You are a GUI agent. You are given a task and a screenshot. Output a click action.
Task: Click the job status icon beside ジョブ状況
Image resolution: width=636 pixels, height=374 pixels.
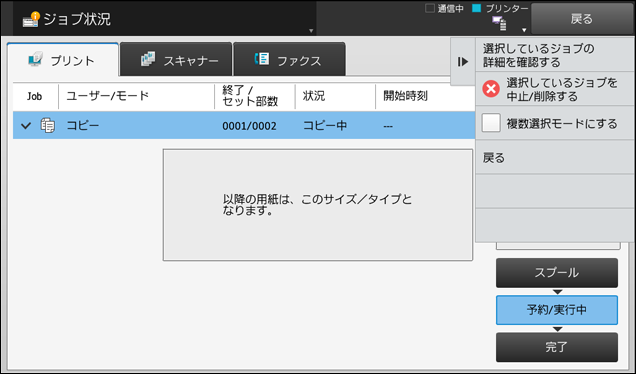click(31, 19)
